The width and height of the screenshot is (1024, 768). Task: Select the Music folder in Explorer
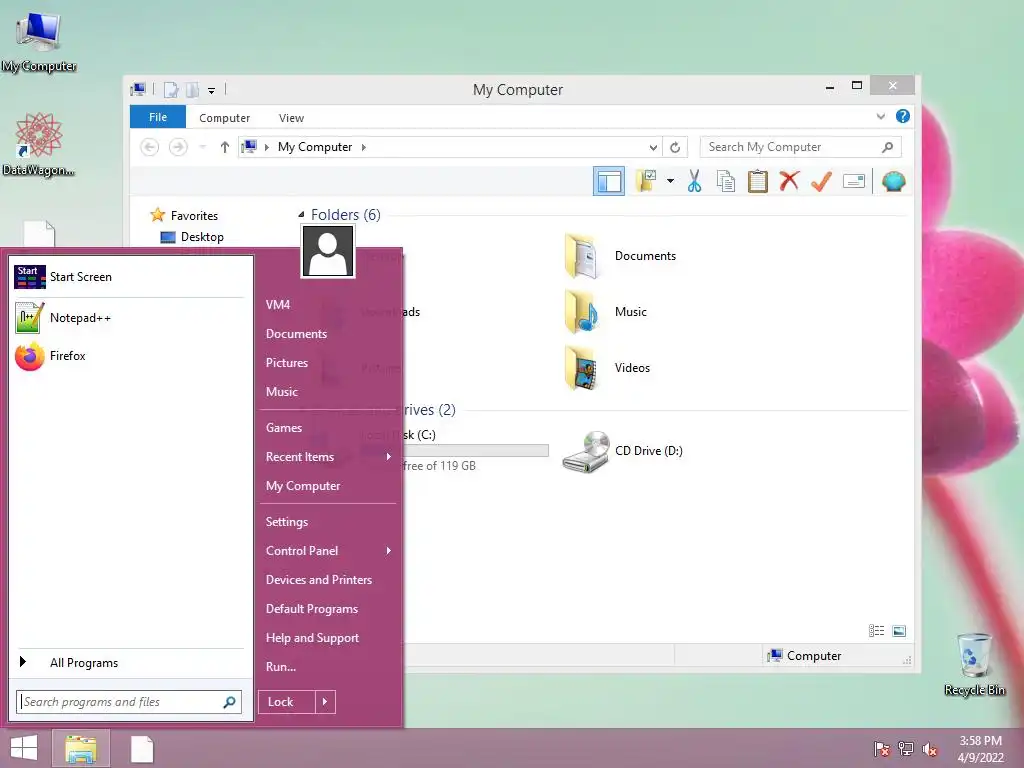point(606,312)
